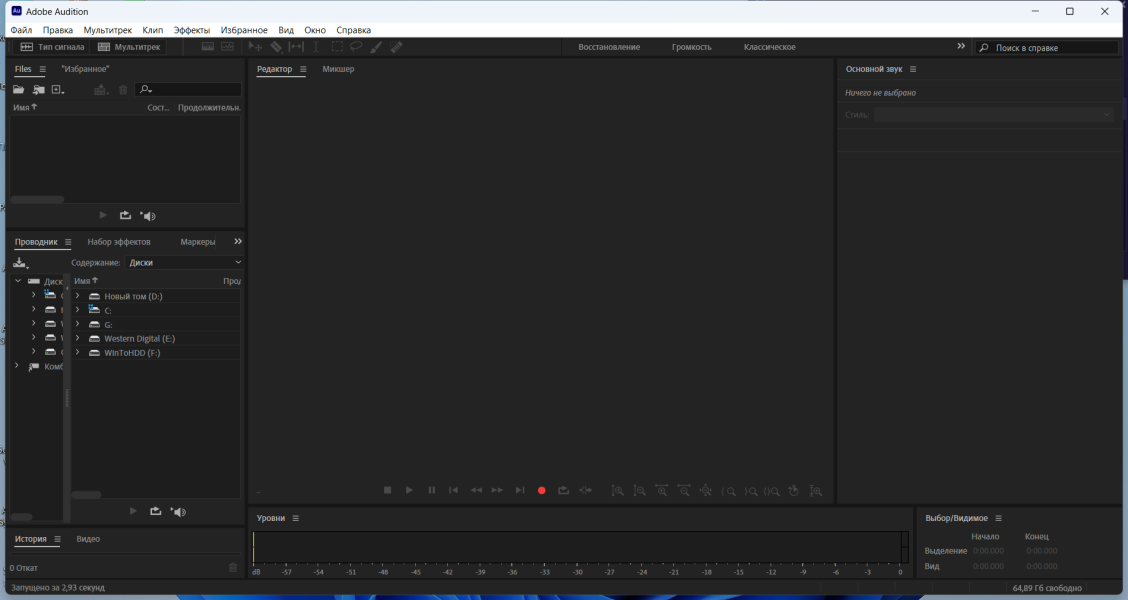Select the Paintbrush Selection tool
This screenshot has width=1128, height=600.
pyautogui.click(x=376, y=47)
